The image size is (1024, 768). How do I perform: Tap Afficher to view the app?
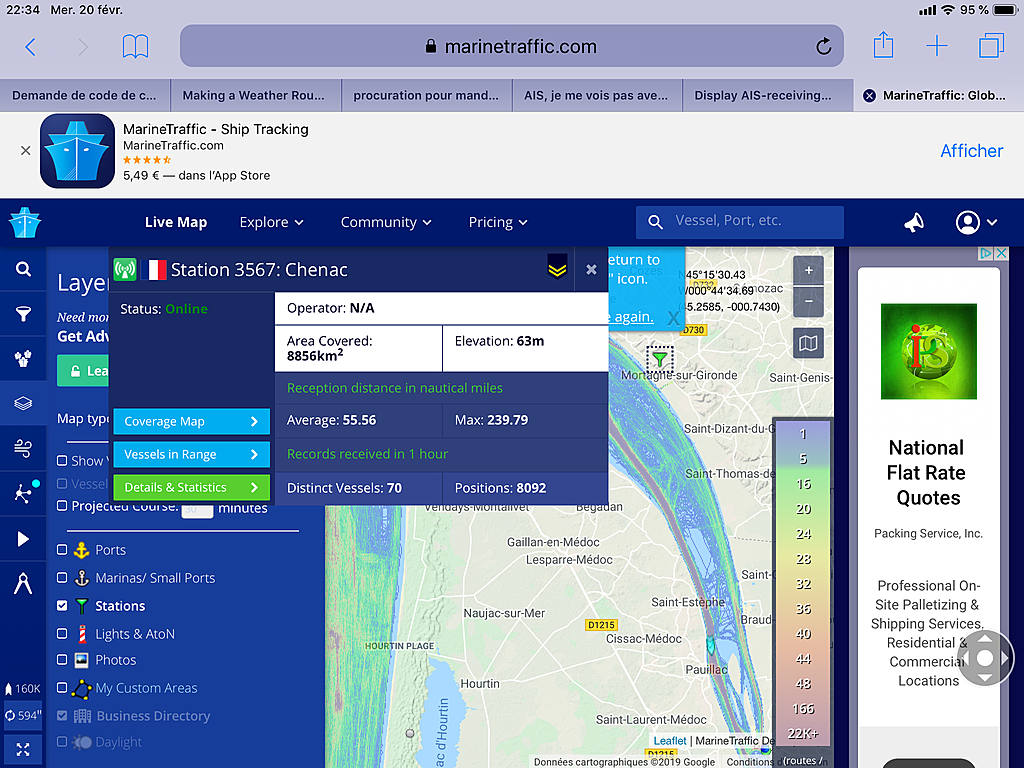(x=971, y=151)
